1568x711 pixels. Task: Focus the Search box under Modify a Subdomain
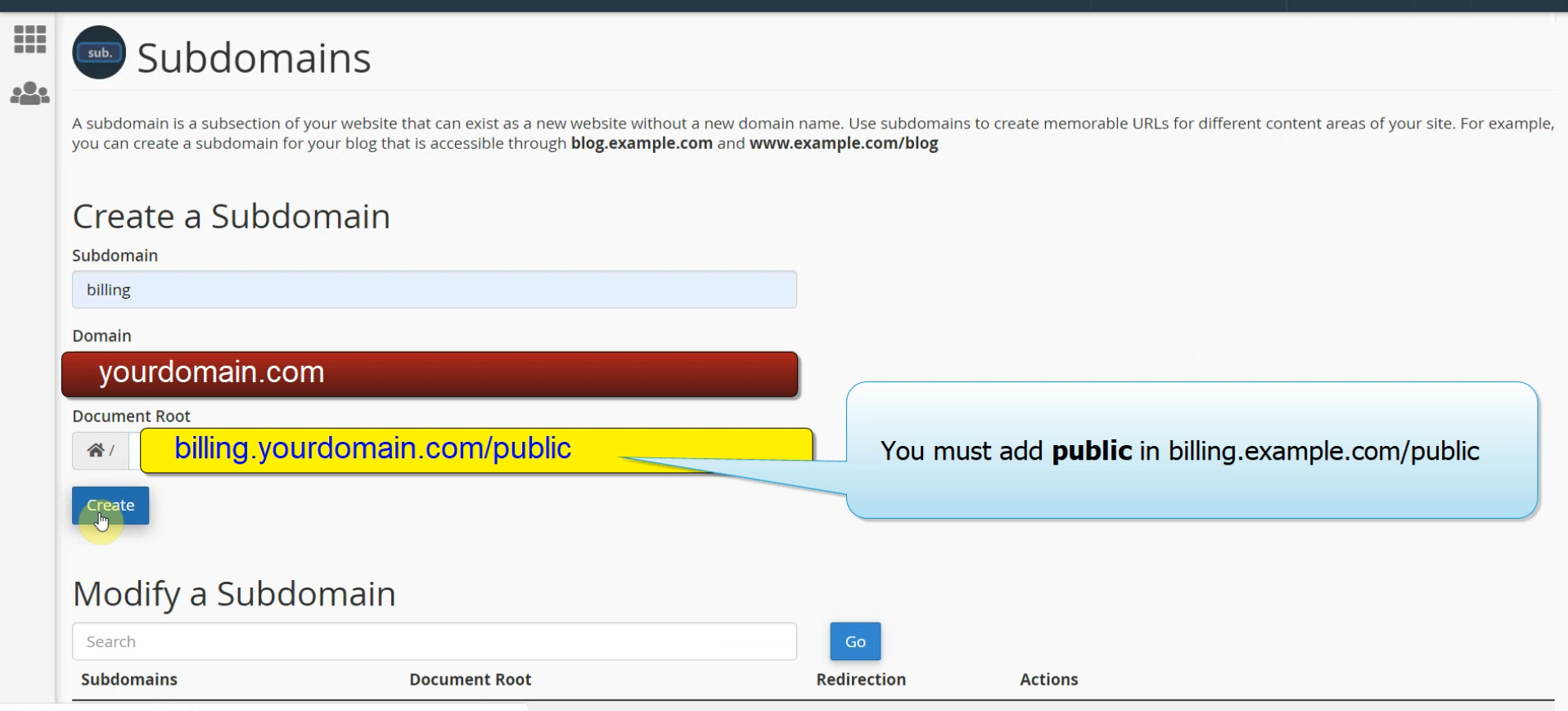coord(434,641)
